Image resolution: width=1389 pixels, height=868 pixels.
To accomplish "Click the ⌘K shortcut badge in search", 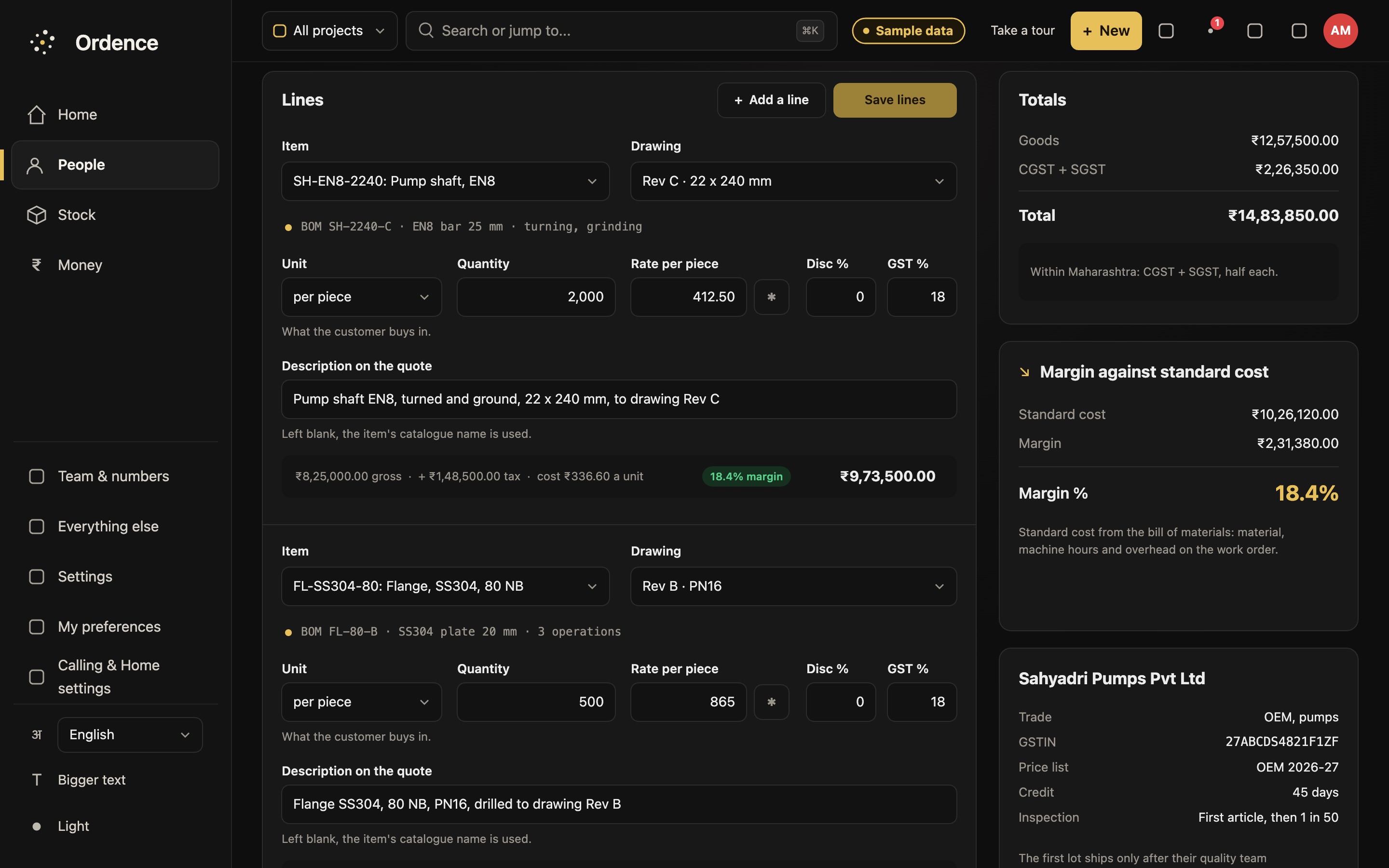I will 810,30.
